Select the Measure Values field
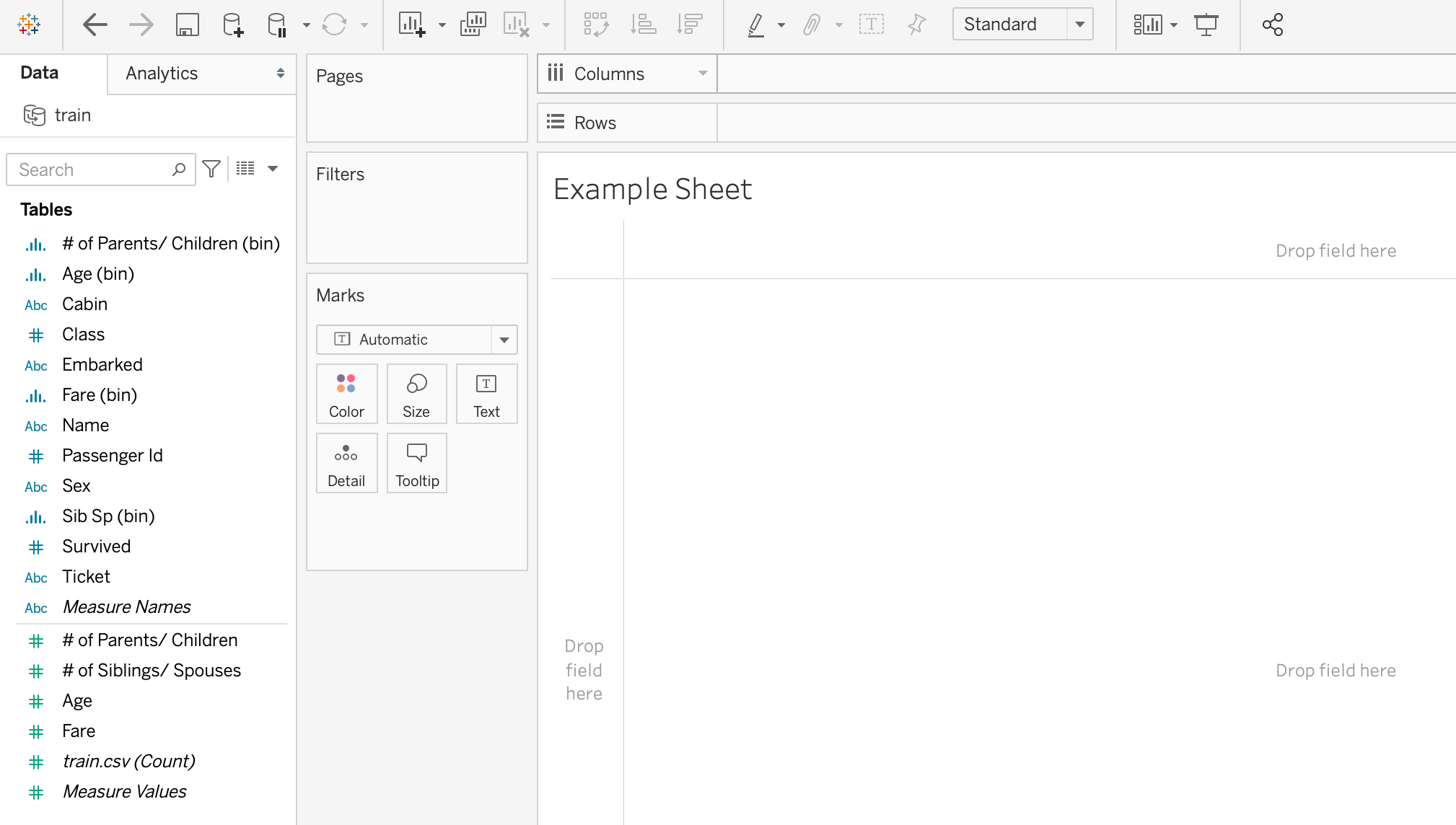The height and width of the screenshot is (825, 1456). (x=125, y=792)
